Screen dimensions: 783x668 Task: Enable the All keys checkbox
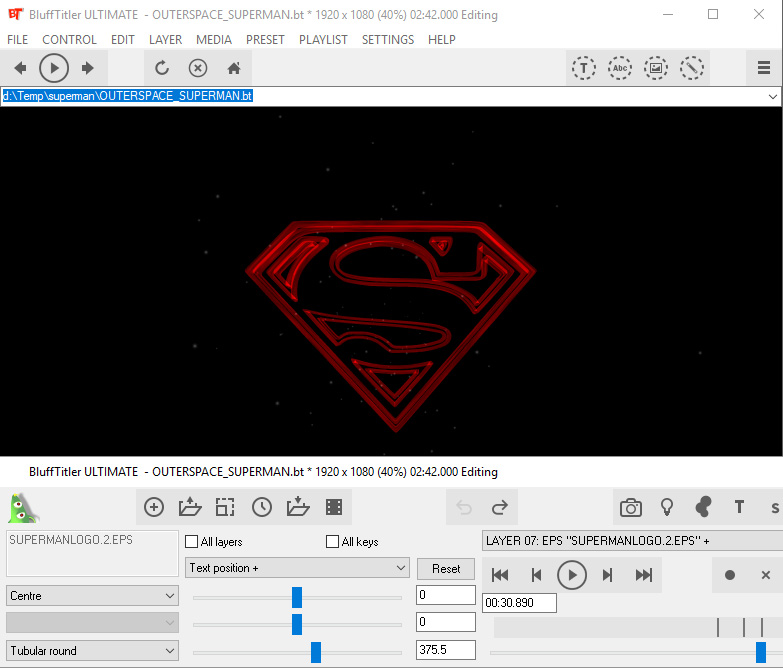tap(333, 542)
